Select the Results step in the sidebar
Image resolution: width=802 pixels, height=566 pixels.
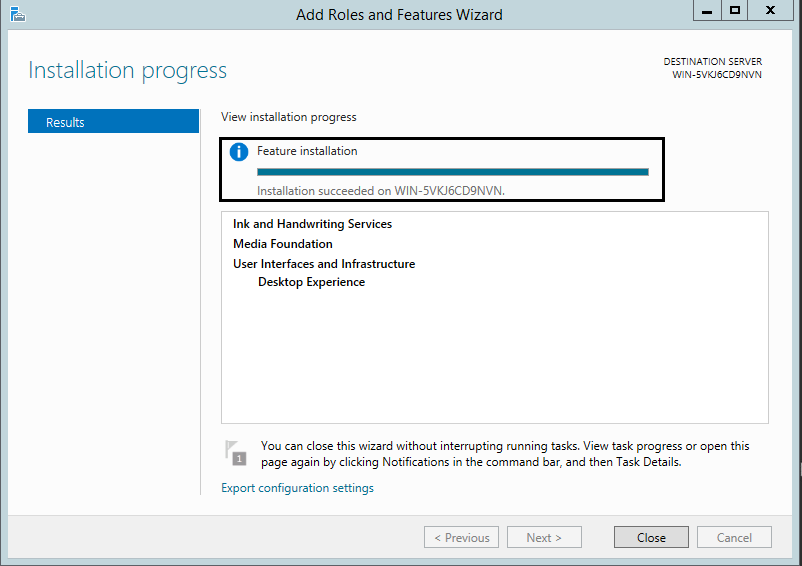(113, 122)
